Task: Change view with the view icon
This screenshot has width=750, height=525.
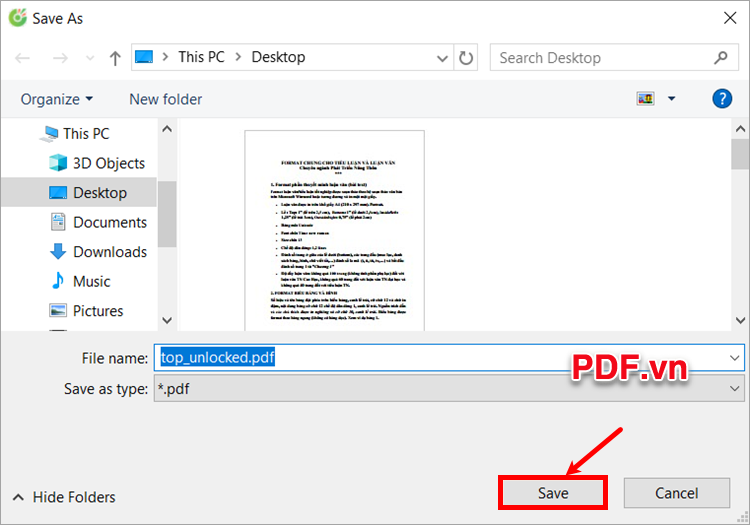Action: [x=645, y=99]
